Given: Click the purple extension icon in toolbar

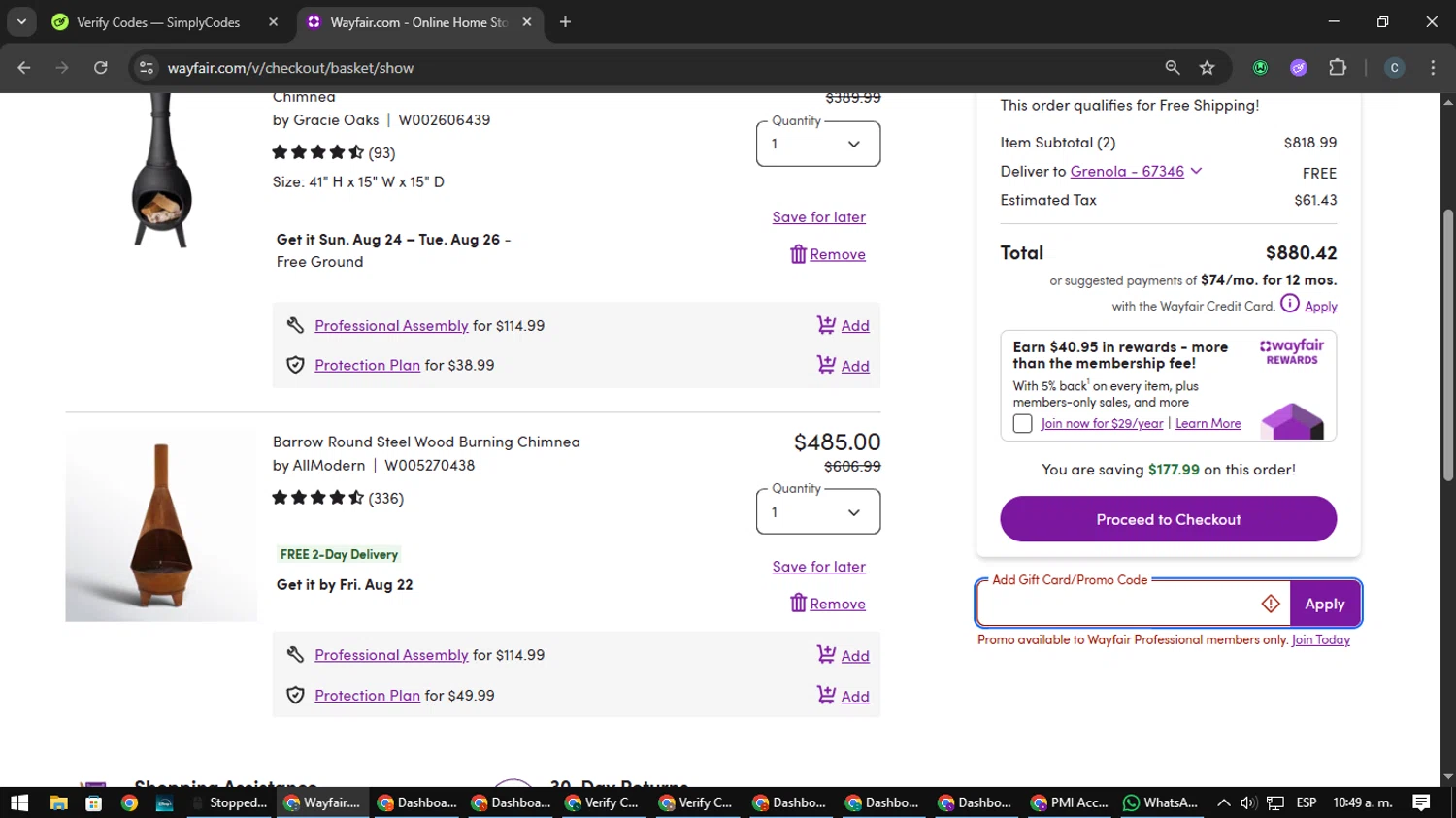Looking at the screenshot, I should click(1299, 68).
